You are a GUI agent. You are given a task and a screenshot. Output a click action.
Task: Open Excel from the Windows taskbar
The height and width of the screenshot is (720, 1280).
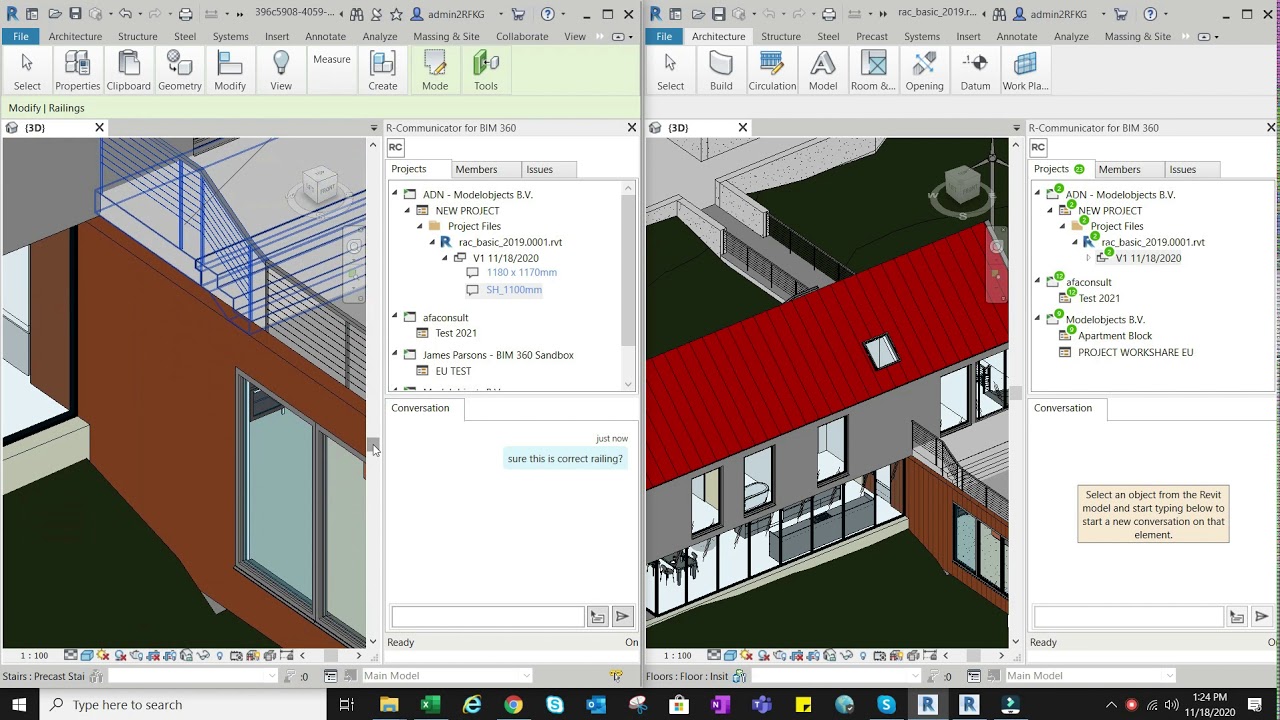tap(430, 705)
